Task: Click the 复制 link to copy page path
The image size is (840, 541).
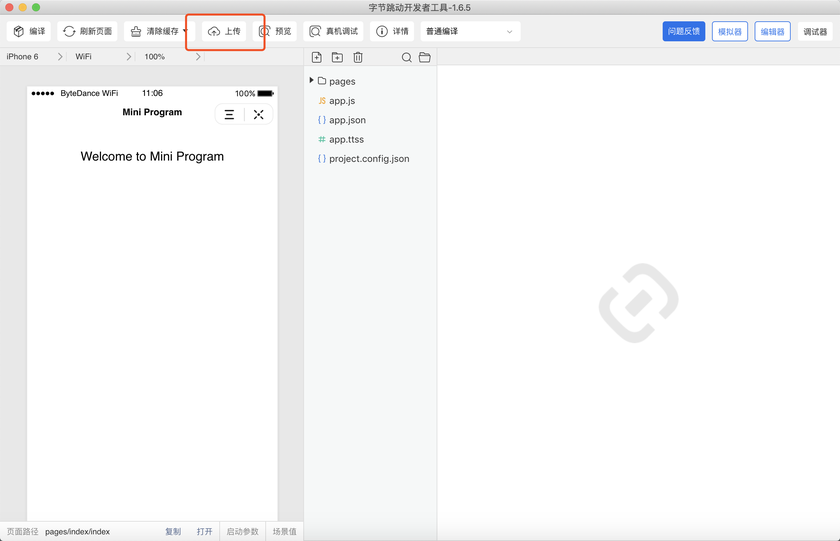Action: [173, 532]
